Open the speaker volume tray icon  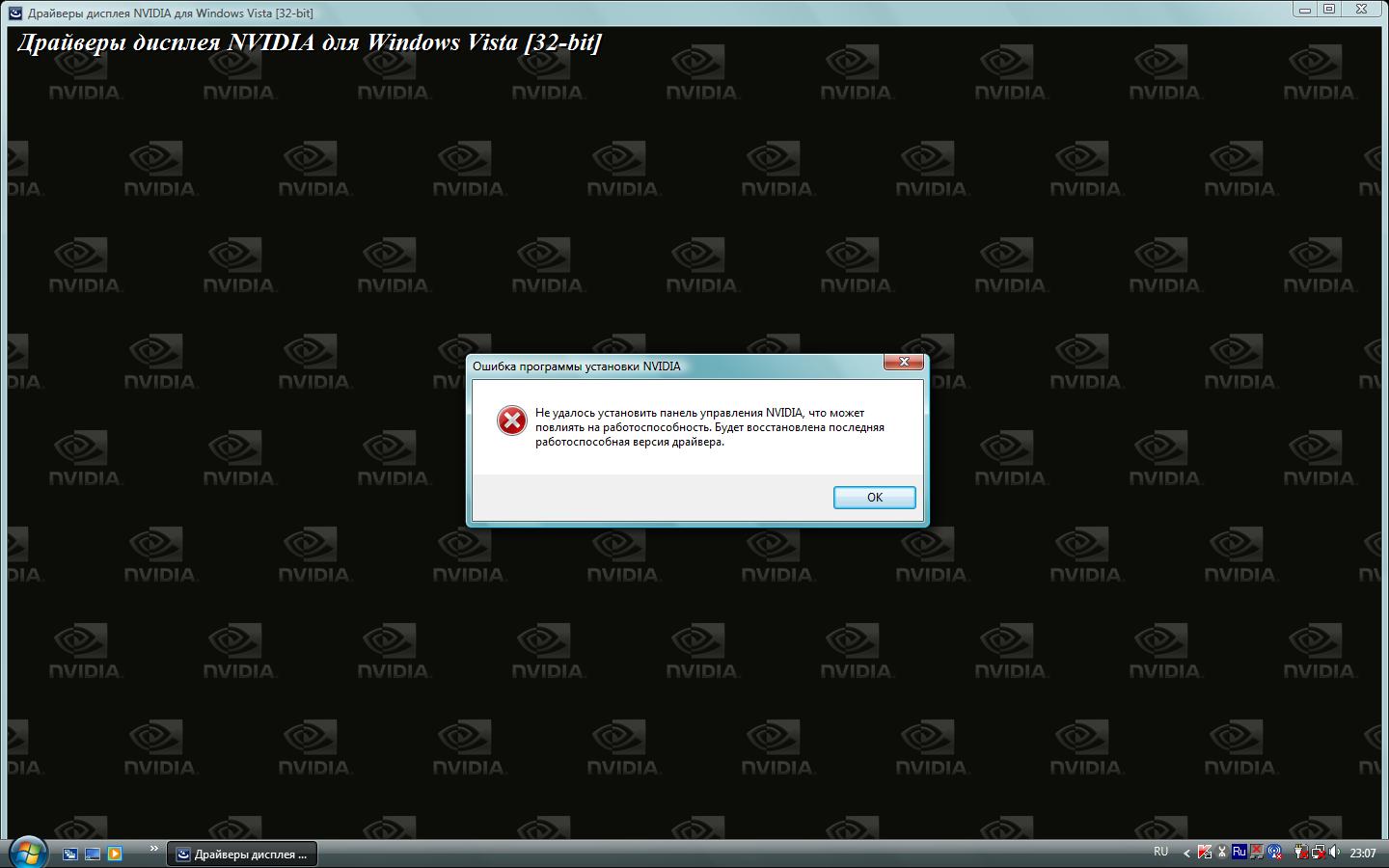point(1335,852)
